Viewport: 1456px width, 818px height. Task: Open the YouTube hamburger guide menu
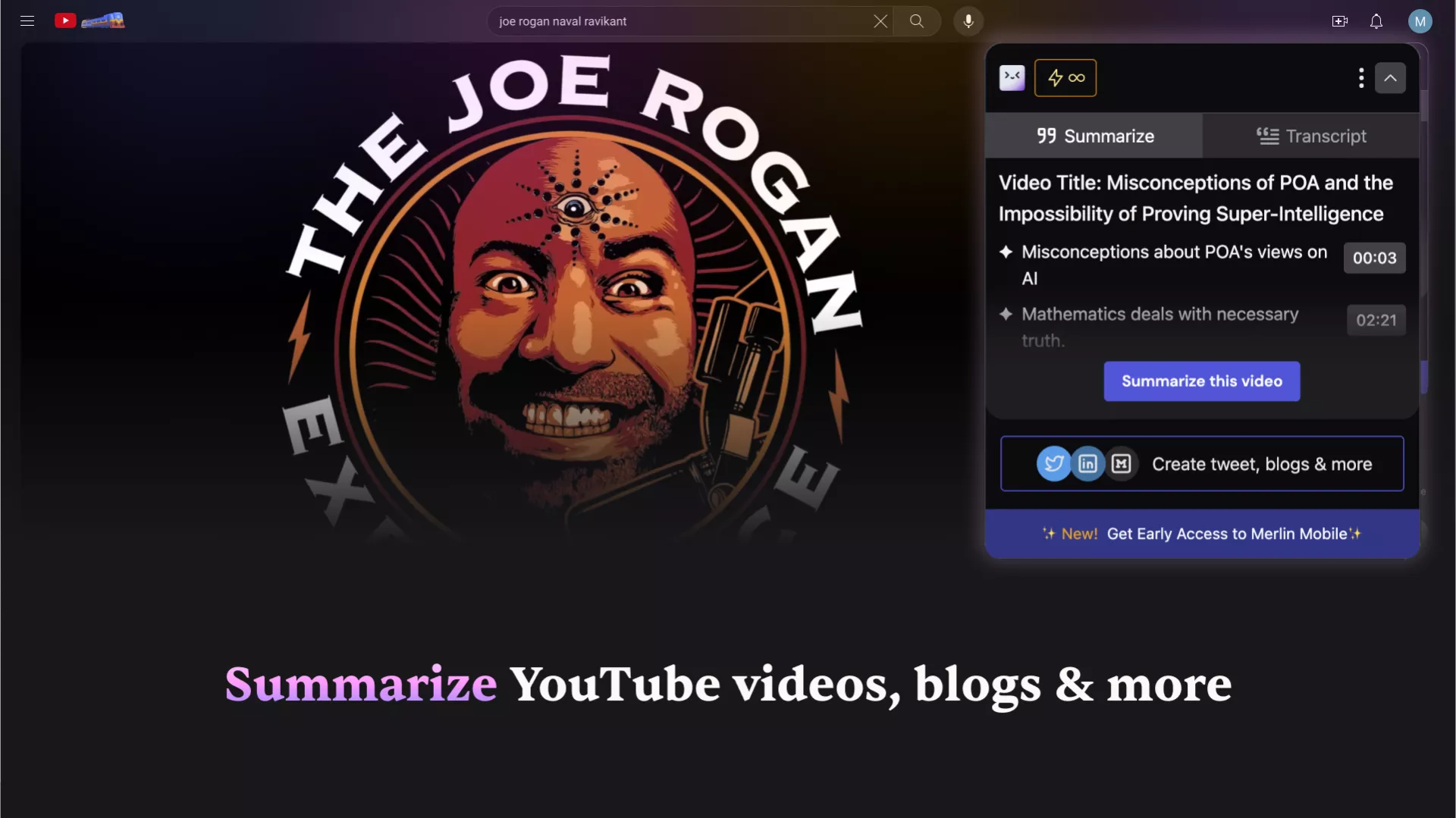[x=27, y=21]
